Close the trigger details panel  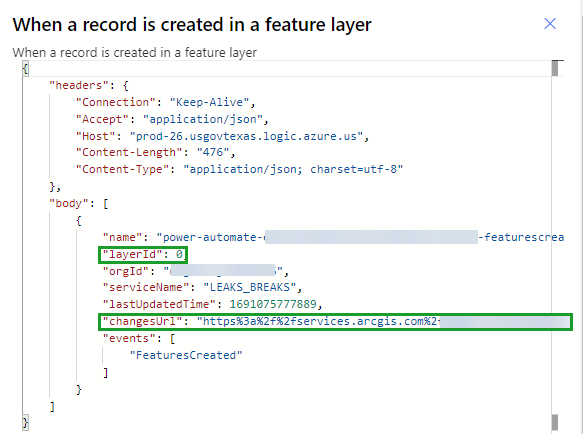[x=550, y=24]
